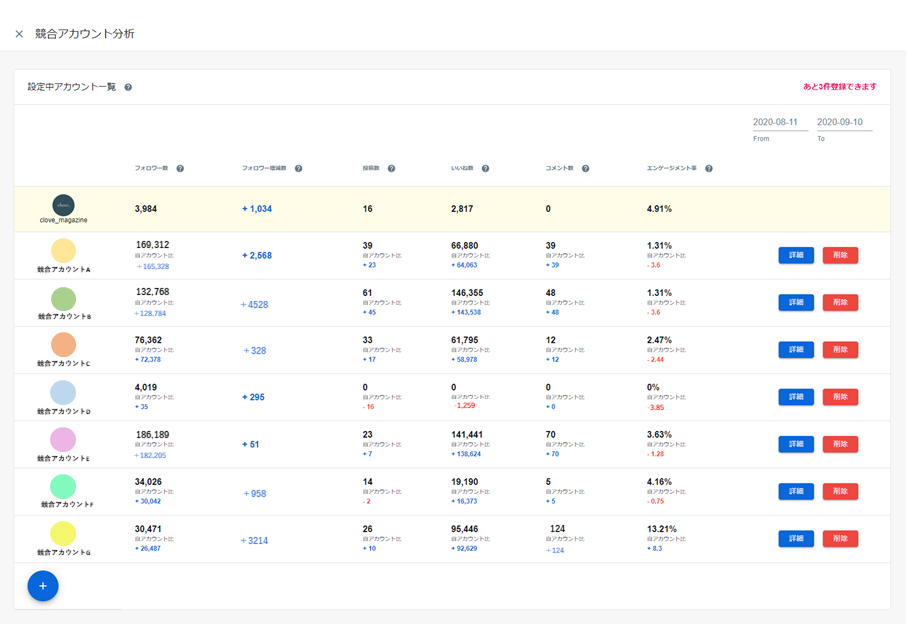Click help icon next to いいね数 header

tap(485, 169)
